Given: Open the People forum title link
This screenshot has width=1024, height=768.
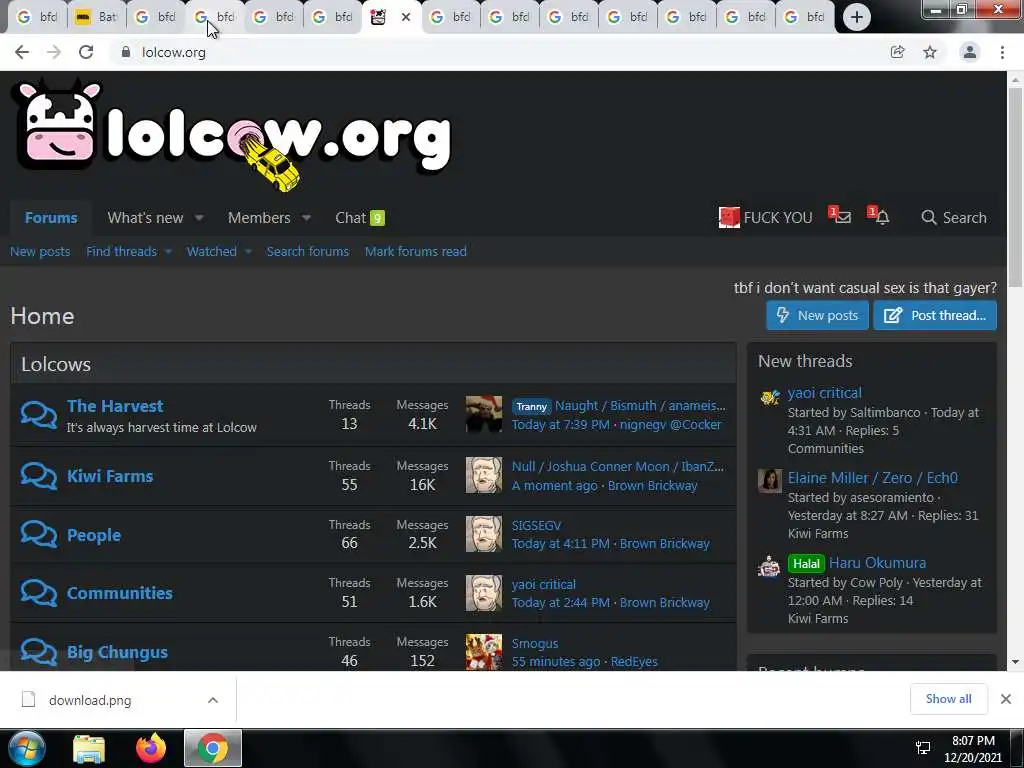Looking at the screenshot, I should point(94,535).
